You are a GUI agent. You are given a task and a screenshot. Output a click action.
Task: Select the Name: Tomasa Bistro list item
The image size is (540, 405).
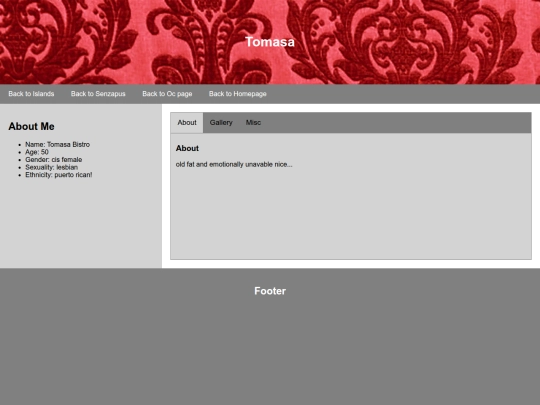coord(58,144)
